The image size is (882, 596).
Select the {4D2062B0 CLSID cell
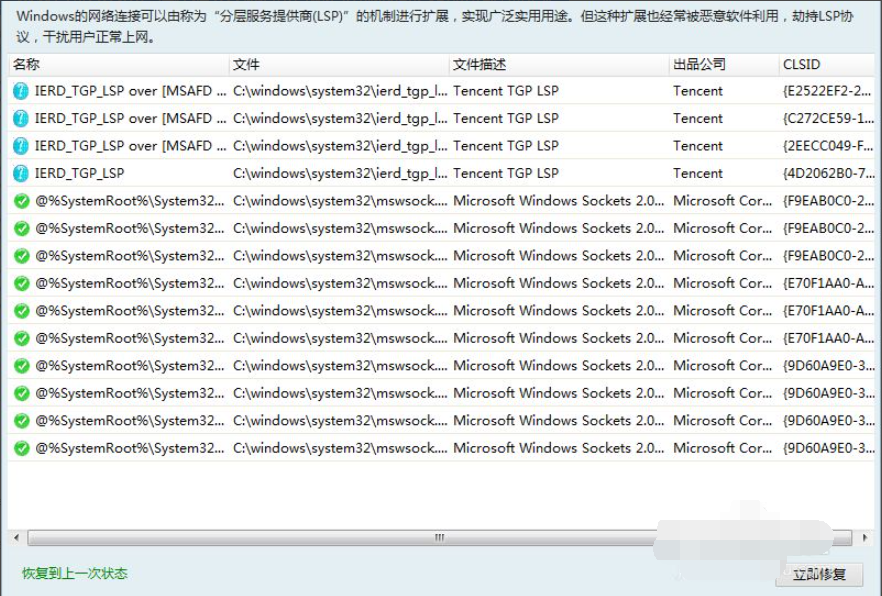pyautogui.click(x=826, y=173)
